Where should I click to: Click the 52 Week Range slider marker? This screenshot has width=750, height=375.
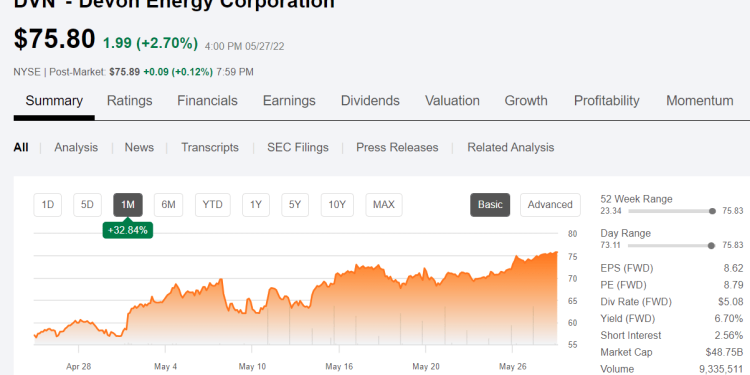coord(712,211)
